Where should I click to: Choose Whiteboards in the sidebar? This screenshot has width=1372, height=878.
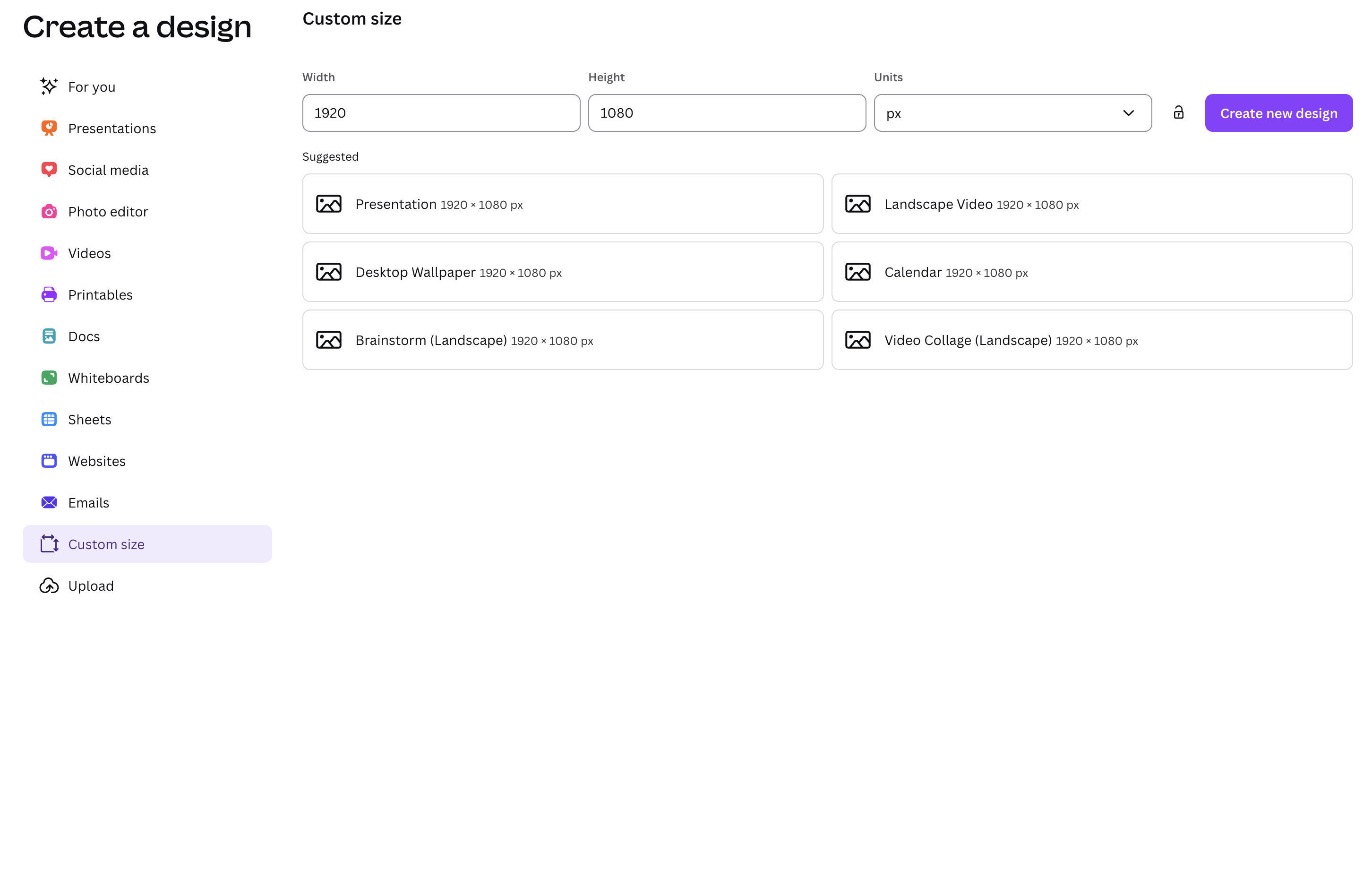(147, 378)
